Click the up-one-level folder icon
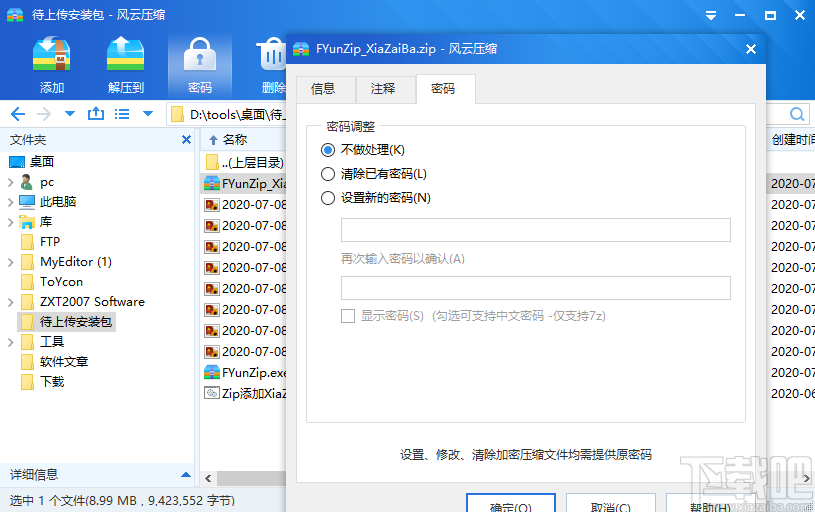815x512 pixels. pyautogui.click(x=96, y=114)
